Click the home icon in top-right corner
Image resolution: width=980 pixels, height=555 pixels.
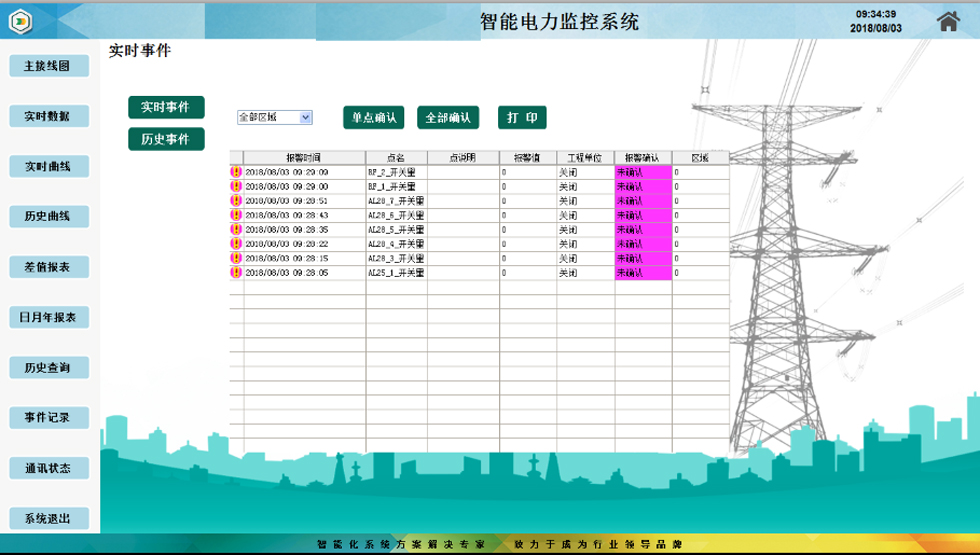(x=947, y=21)
